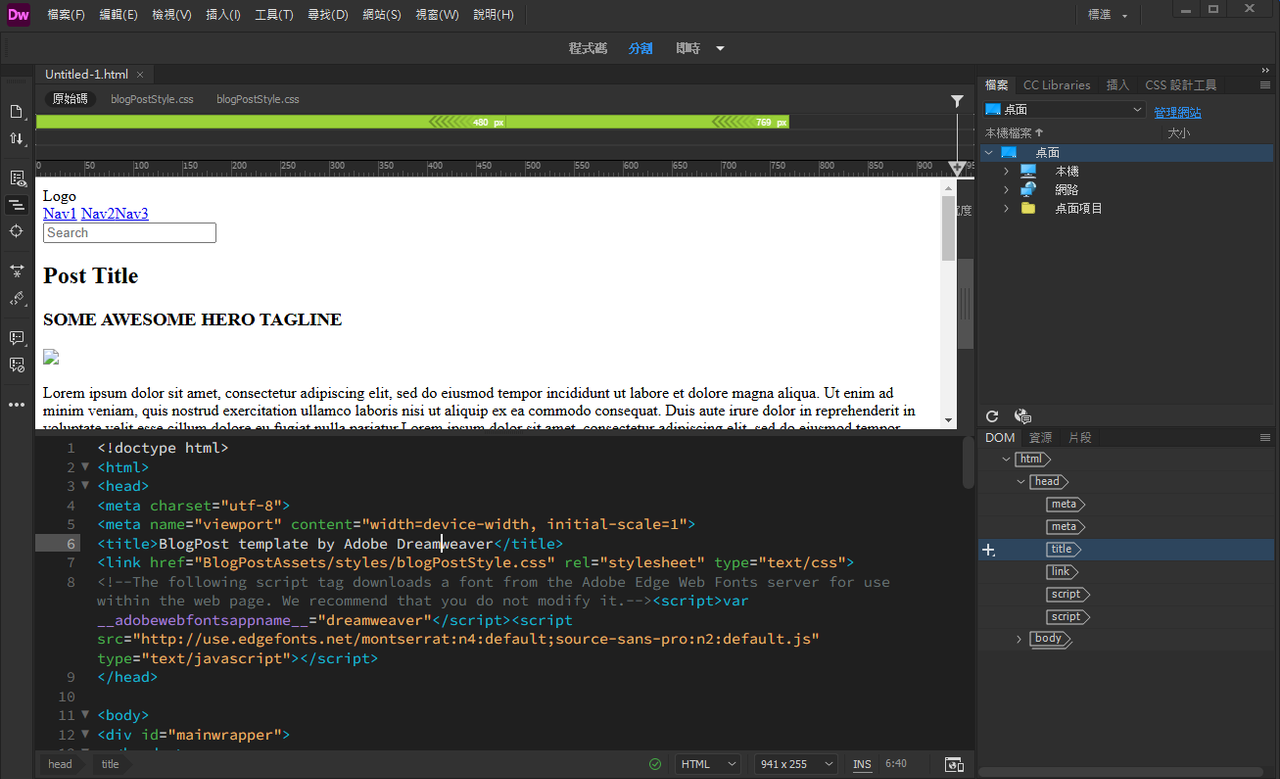
Task: Click the Dreamweaver Dw logo icon
Action: tap(18, 14)
